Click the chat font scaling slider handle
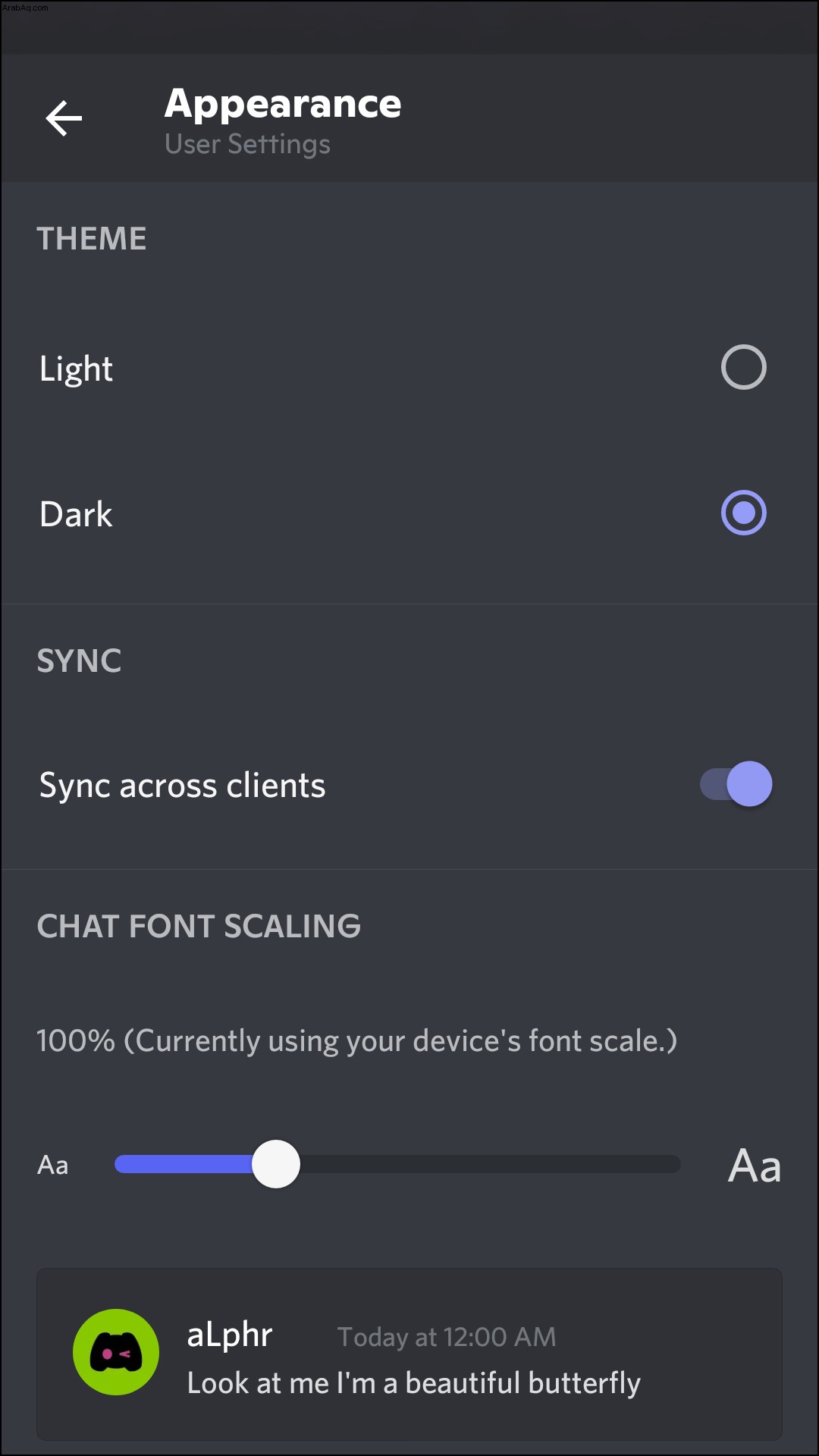The image size is (819, 1456). coord(276,1164)
